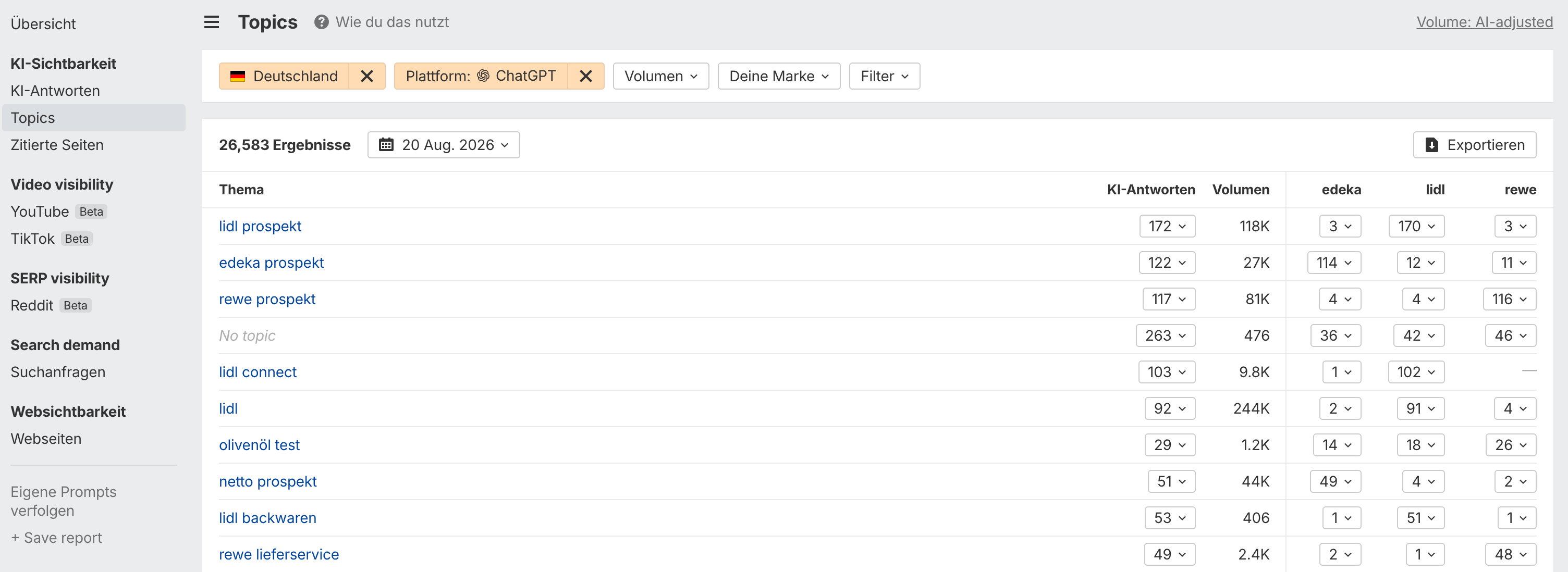Expand lidl count 102 for lidl connect
Viewport: 1568px width, 572px height.
click(x=1416, y=372)
